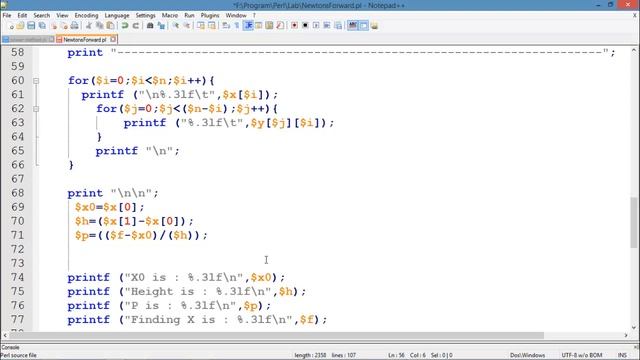The height and width of the screenshot is (360, 640).
Task: Open the Language menu
Action: pos(117,15)
